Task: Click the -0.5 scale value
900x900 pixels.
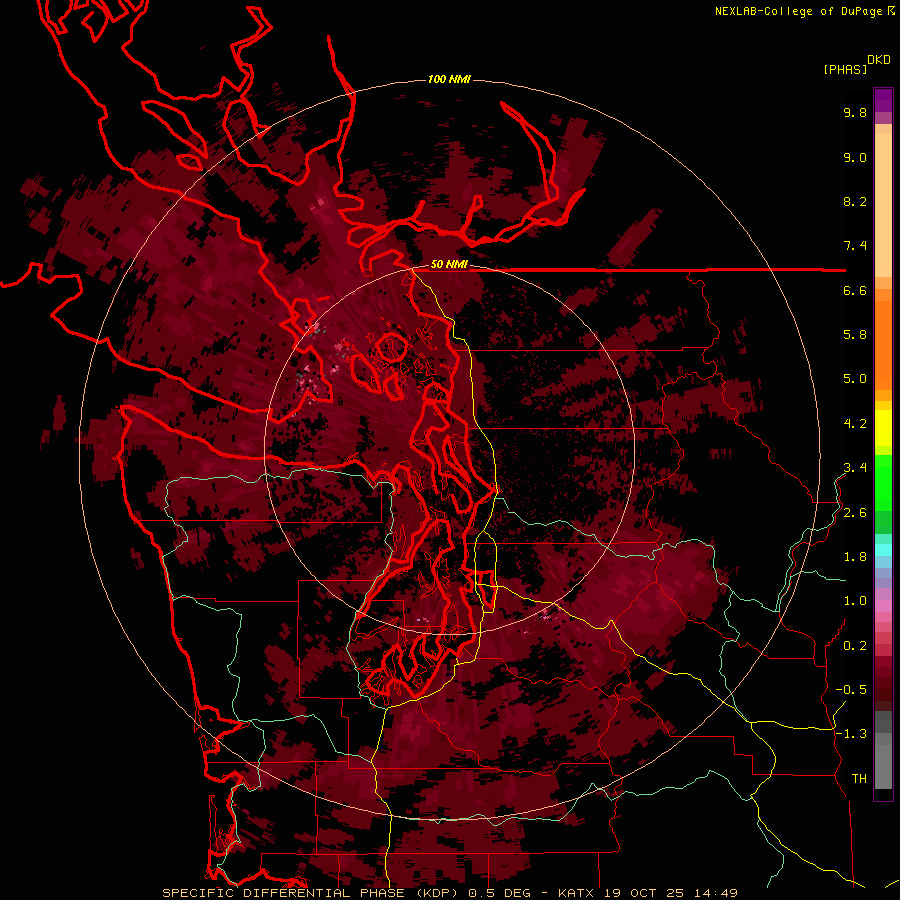Action: click(851, 690)
